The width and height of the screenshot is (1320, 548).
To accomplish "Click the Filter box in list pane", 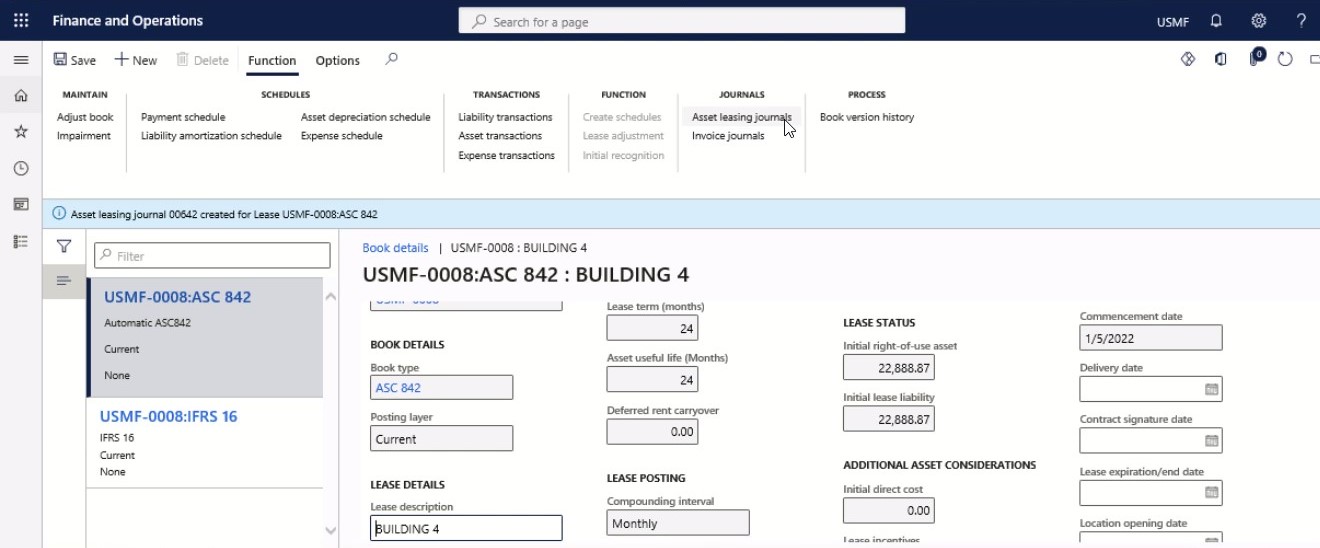I will pos(212,256).
